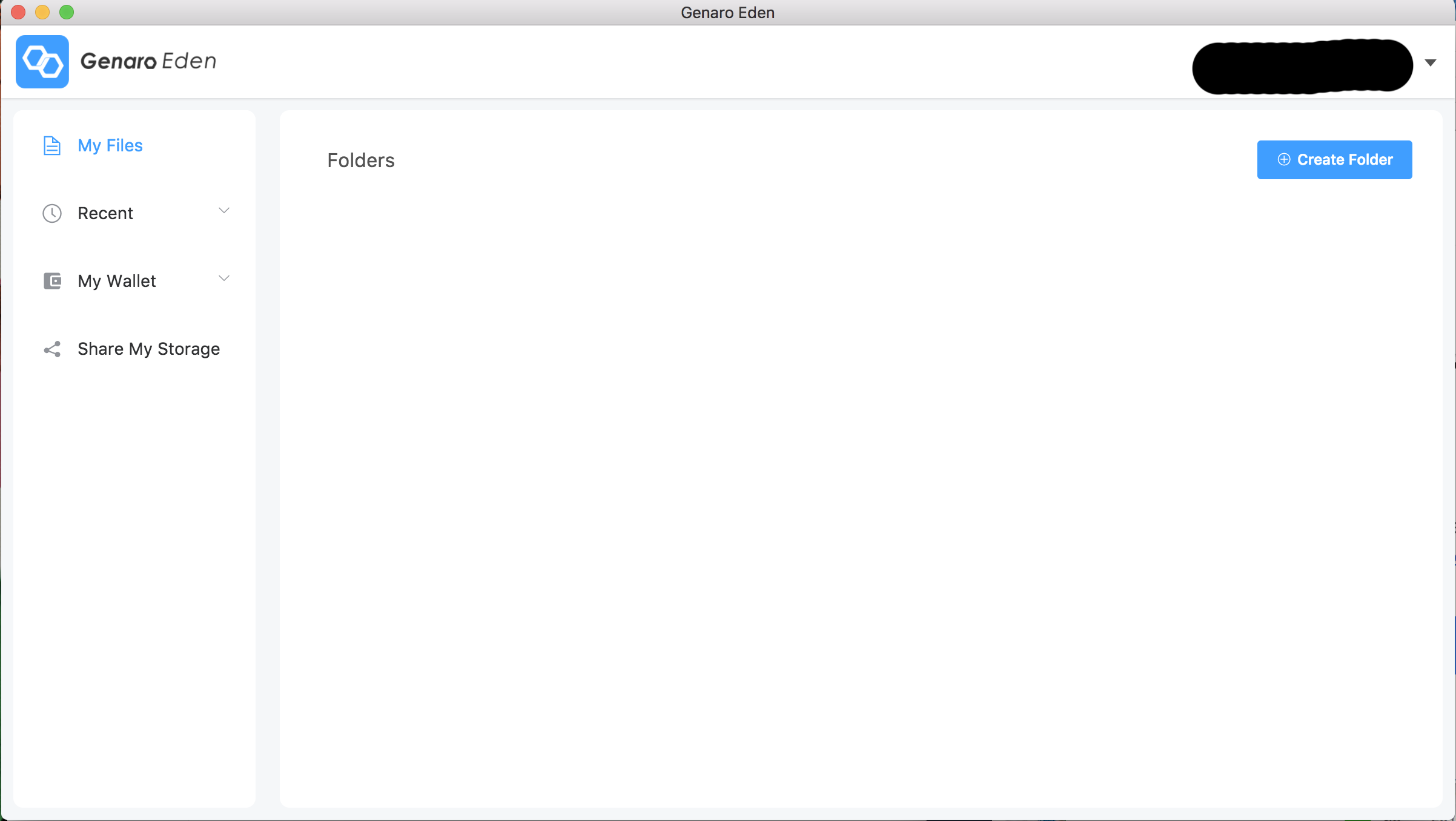Click the Share My Storage share icon
The height and width of the screenshot is (821, 1456).
pyautogui.click(x=51, y=349)
